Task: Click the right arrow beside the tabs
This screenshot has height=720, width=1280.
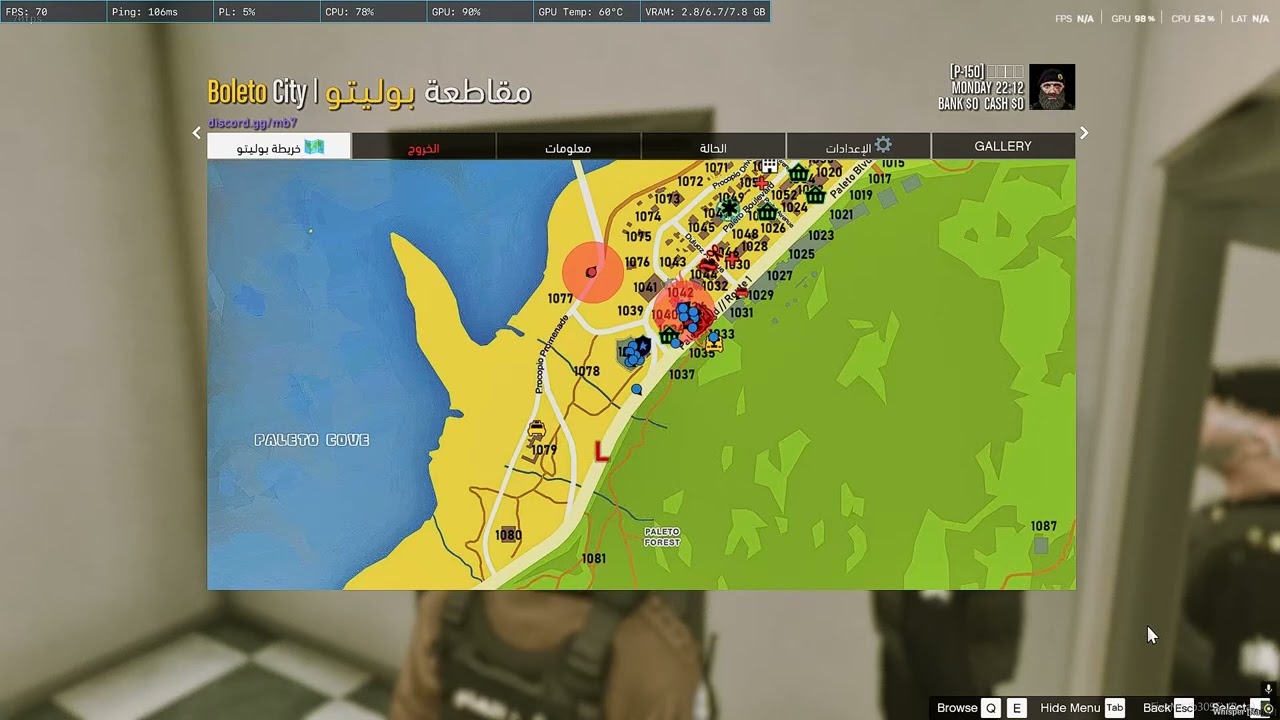Action: [x=1084, y=132]
